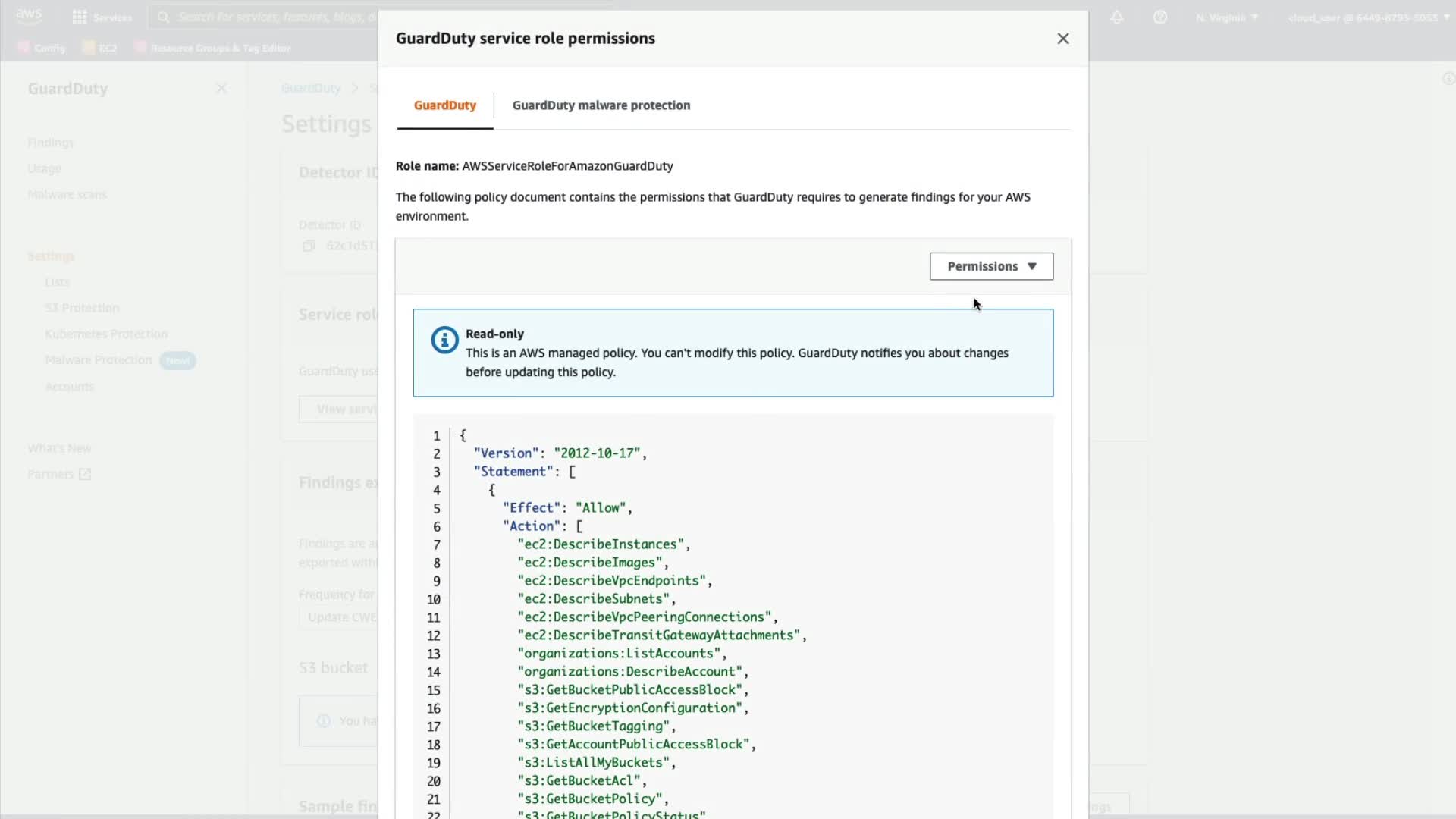1456x819 pixels.
Task: Click the AWS logo icon
Action: tap(29, 16)
